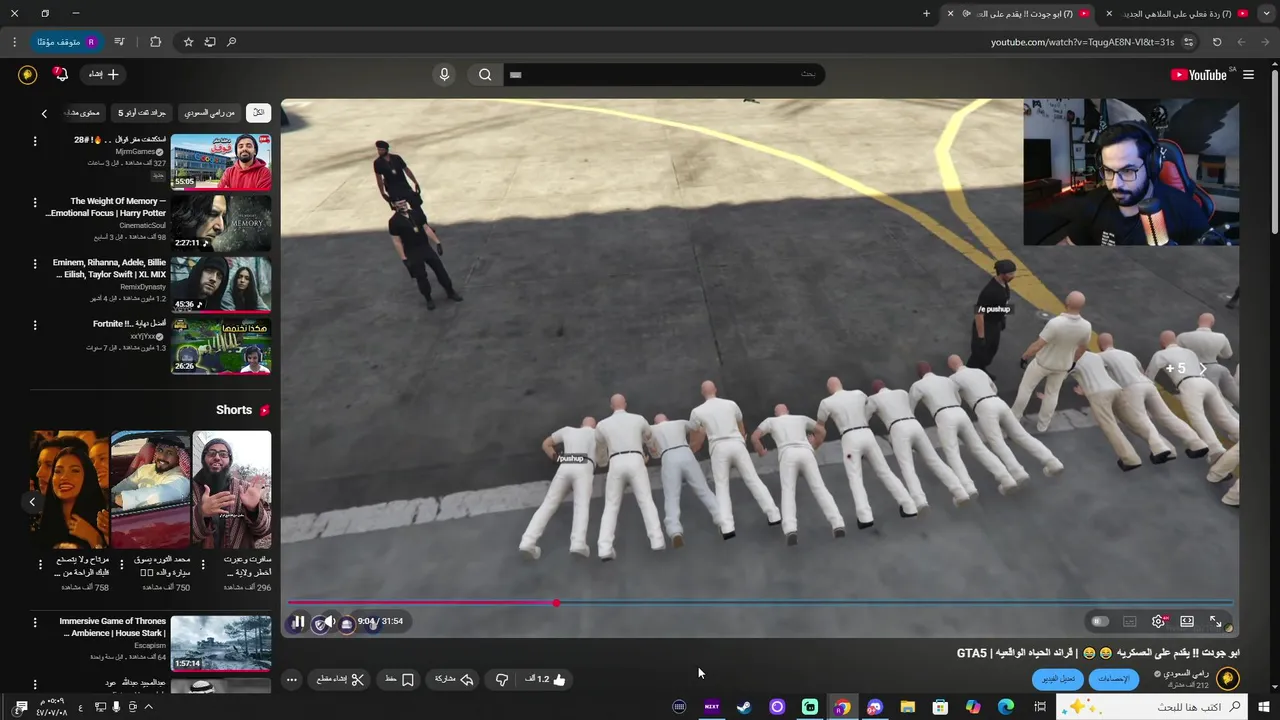
Task: Open more actions below the video
Action: [x=291, y=680]
